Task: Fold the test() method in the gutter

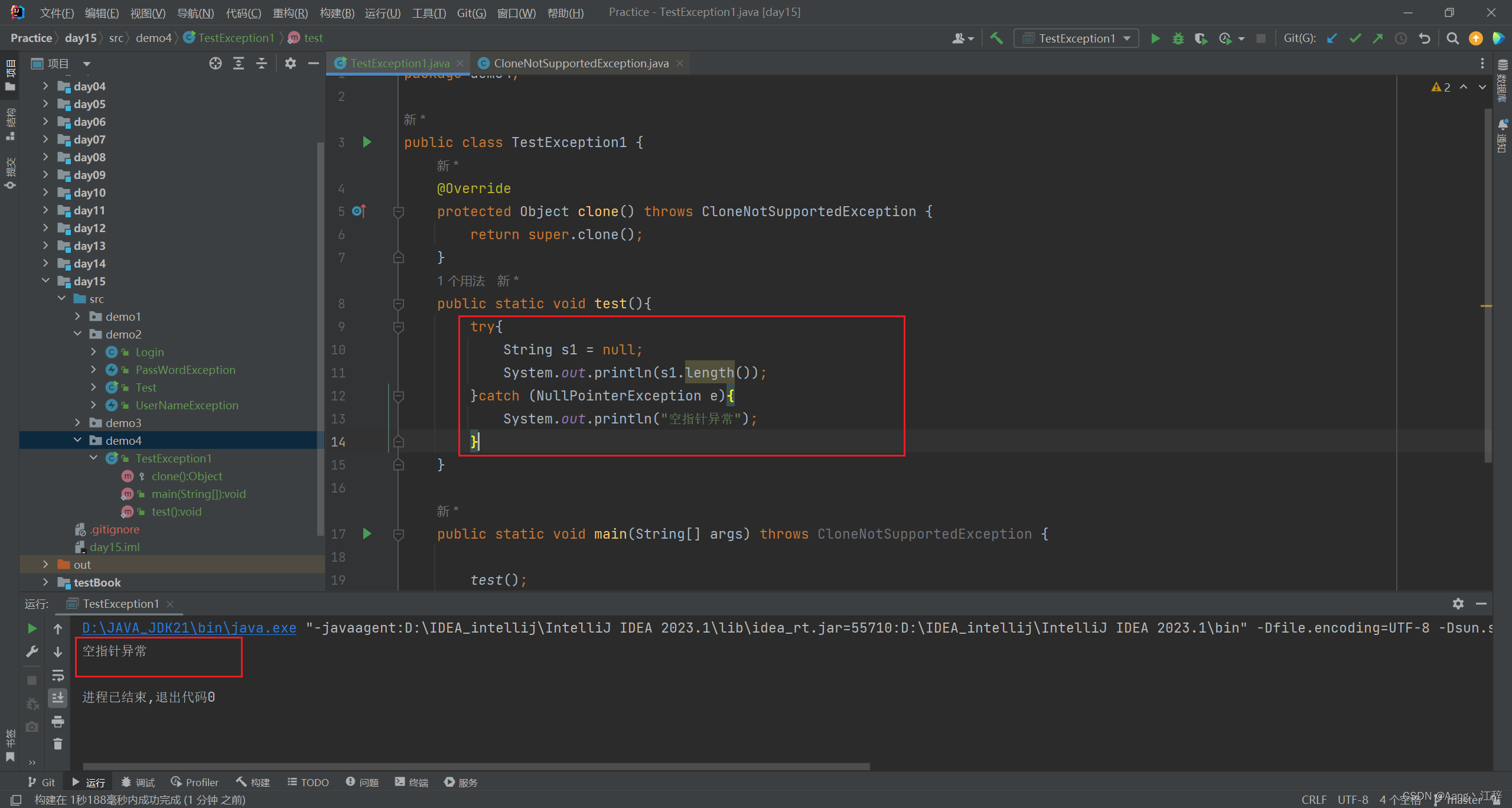Action: [x=399, y=304]
